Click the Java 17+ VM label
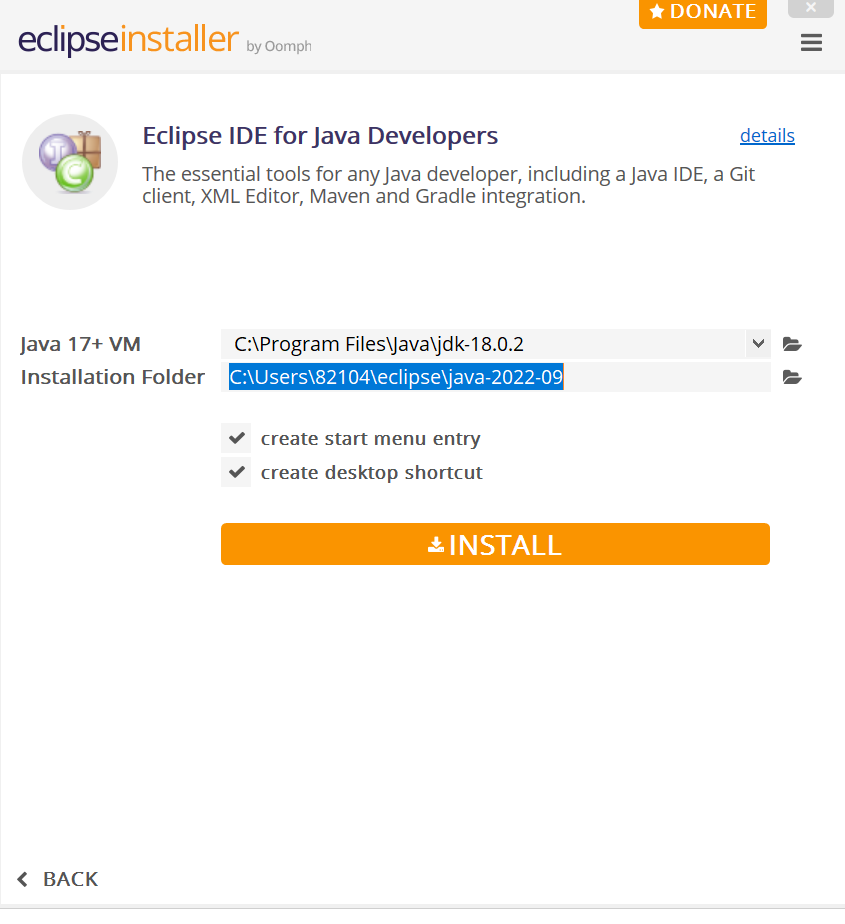This screenshot has width=845, height=924. tap(80, 344)
